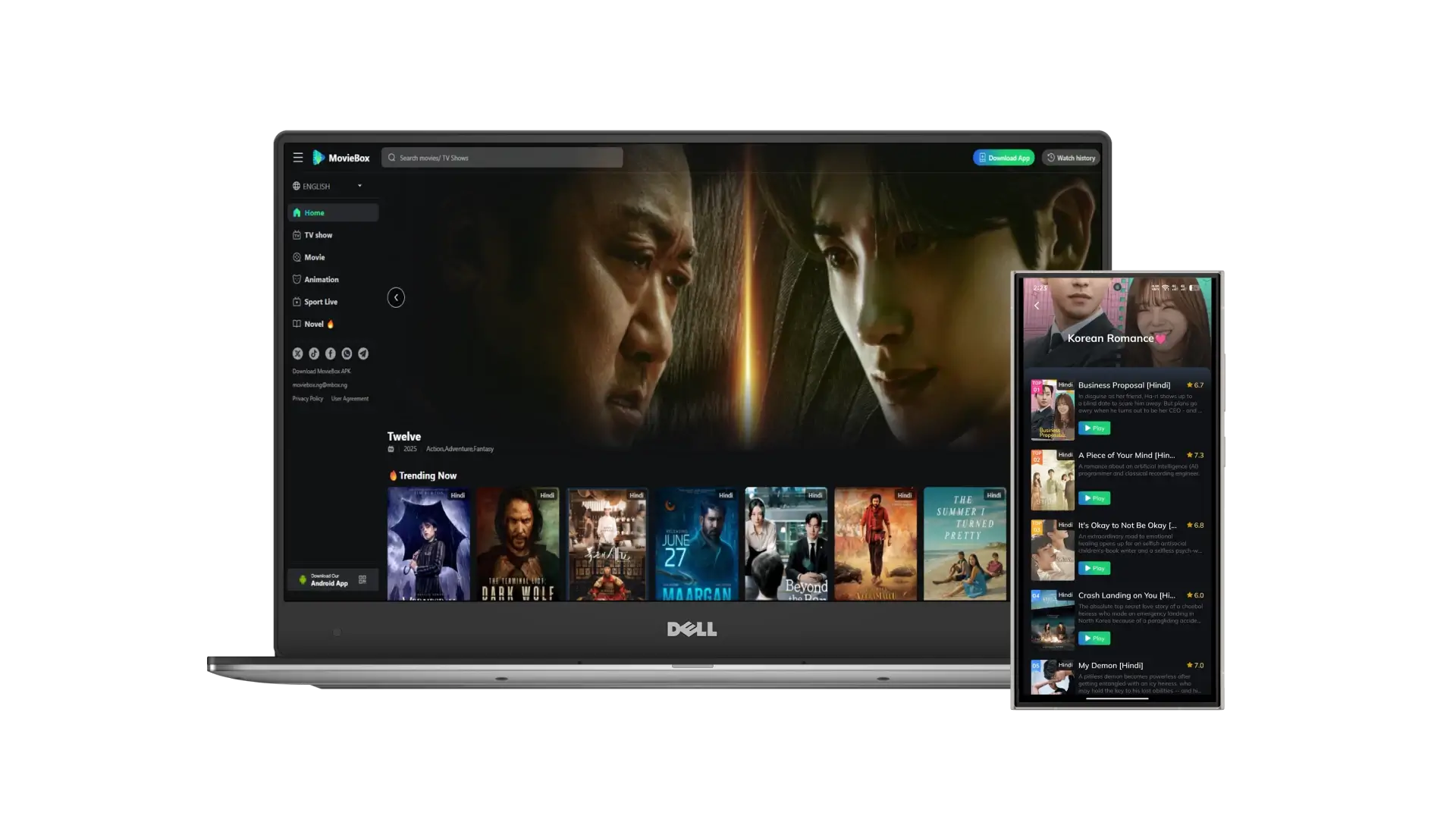Tap the Business Proposal [Hindi] title
The image size is (1456, 819).
(x=1124, y=385)
